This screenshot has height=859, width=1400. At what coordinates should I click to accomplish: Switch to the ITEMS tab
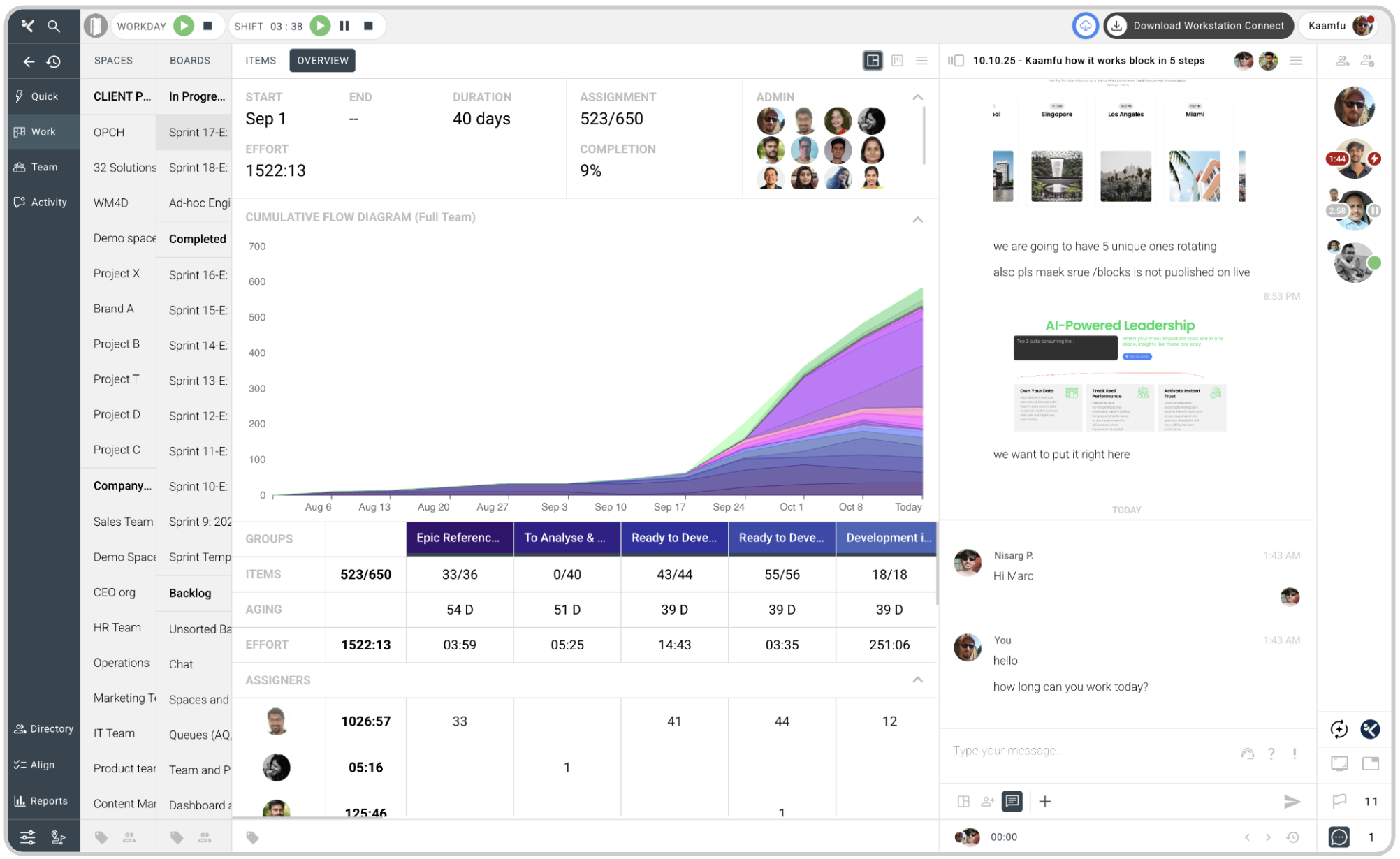261,61
